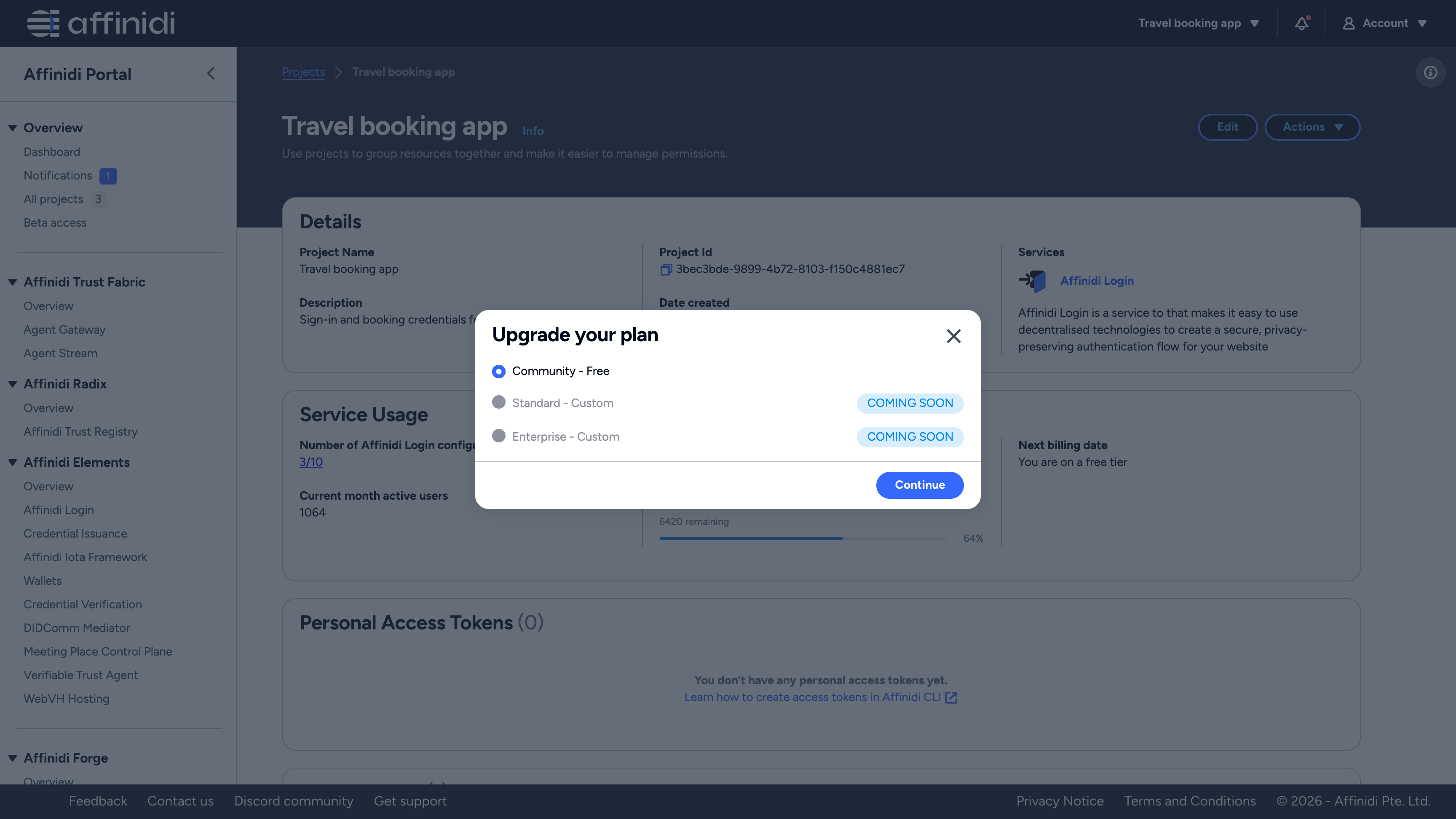Click the external link icon after Affinidi CLI
1456x819 pixels.
click(x=951, y=698)
